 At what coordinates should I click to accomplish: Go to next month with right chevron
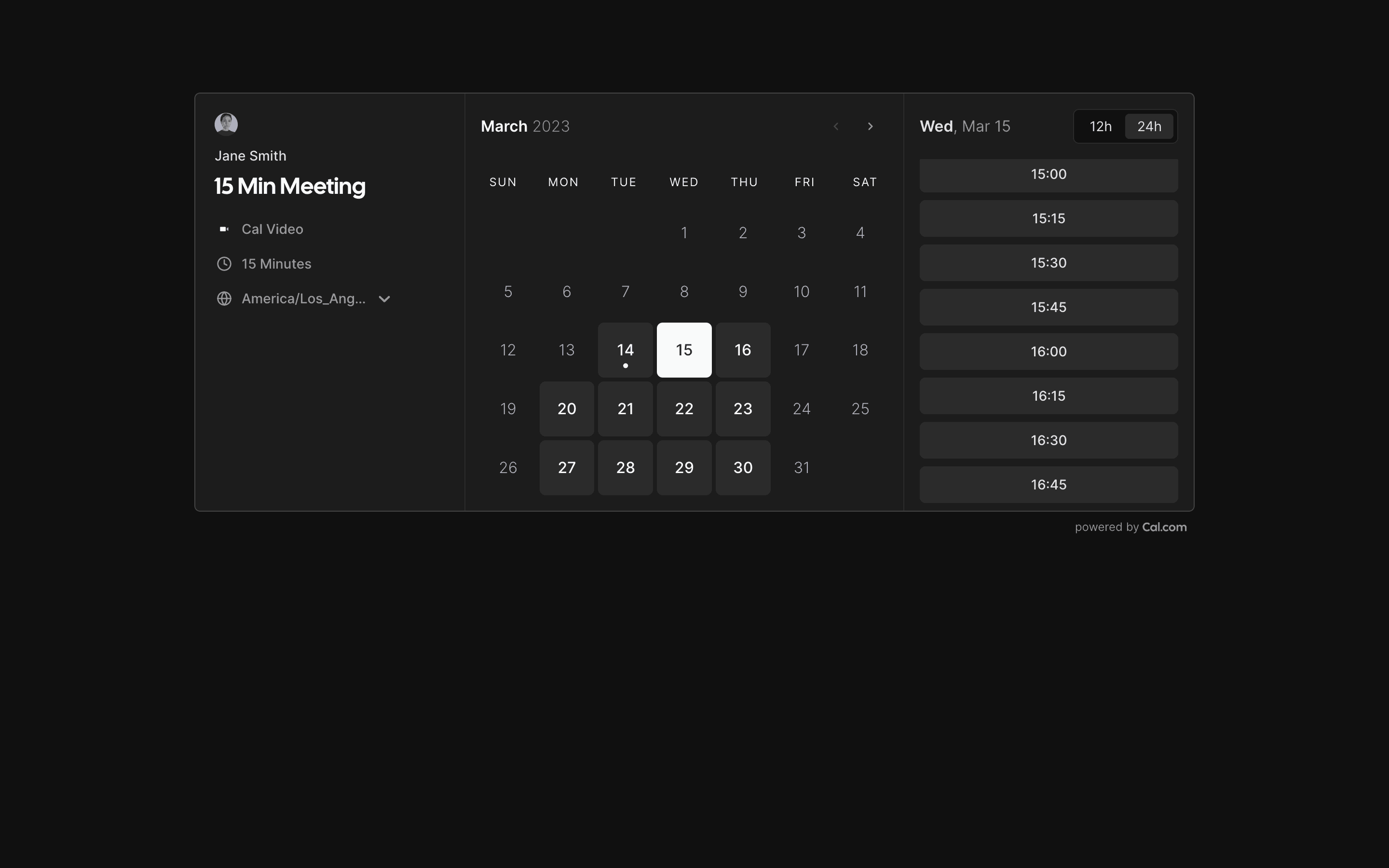click(x=870, y=126)
